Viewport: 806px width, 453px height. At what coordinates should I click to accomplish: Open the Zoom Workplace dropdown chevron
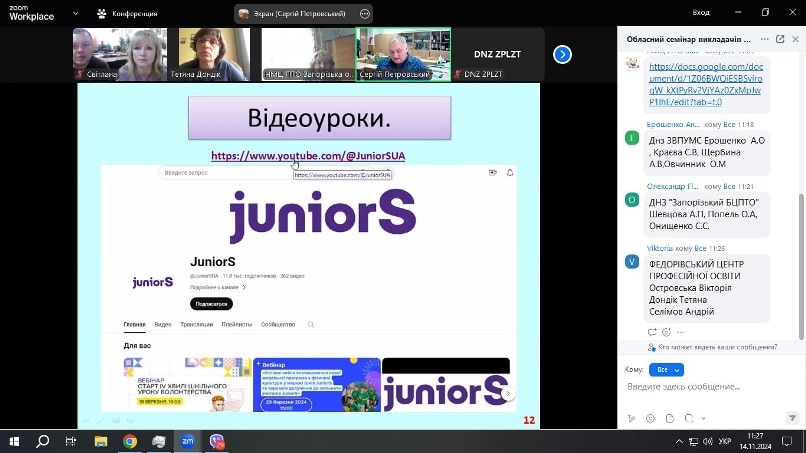(76, 13)
